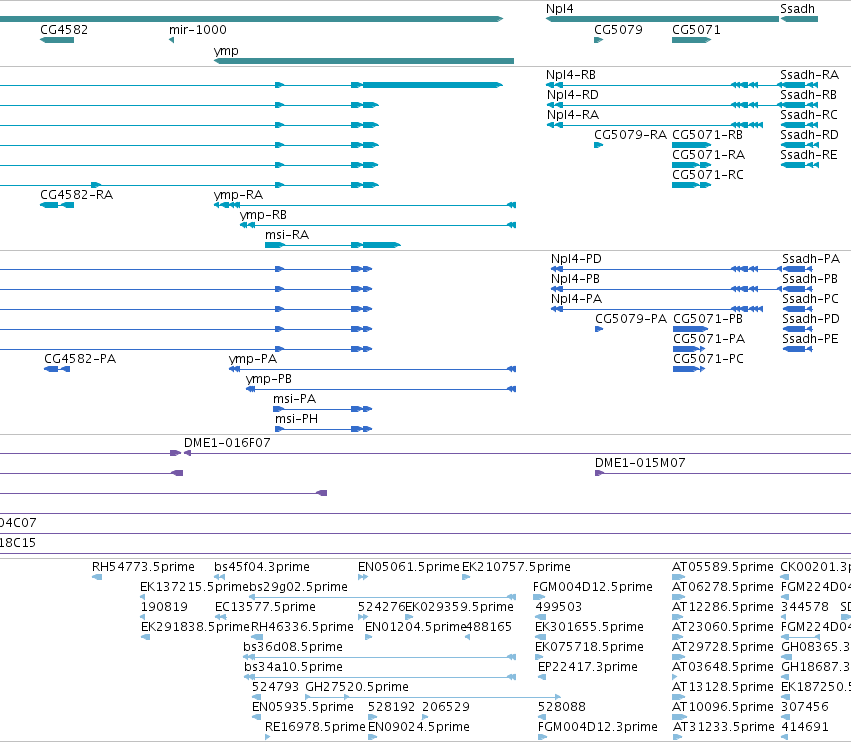Image resolution: width=851 pixels, height=742 pixels.
Task: Click the ymp-RA transcript label
Action: coord(238,195)
